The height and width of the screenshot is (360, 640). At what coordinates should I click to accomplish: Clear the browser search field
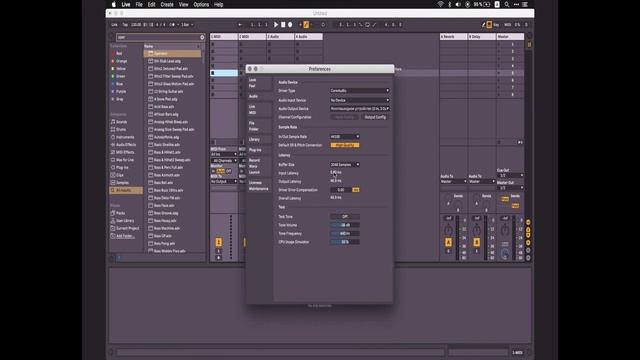pyautogui.click(x=202, y=37)
